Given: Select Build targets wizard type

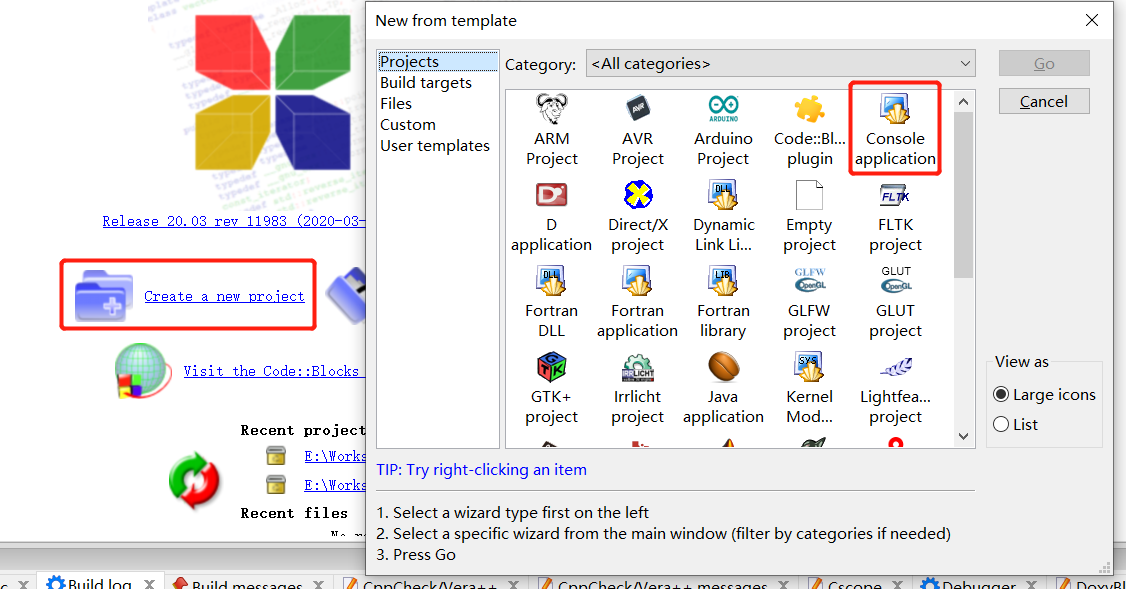Looking at the screenshot, I should [423, 82].
